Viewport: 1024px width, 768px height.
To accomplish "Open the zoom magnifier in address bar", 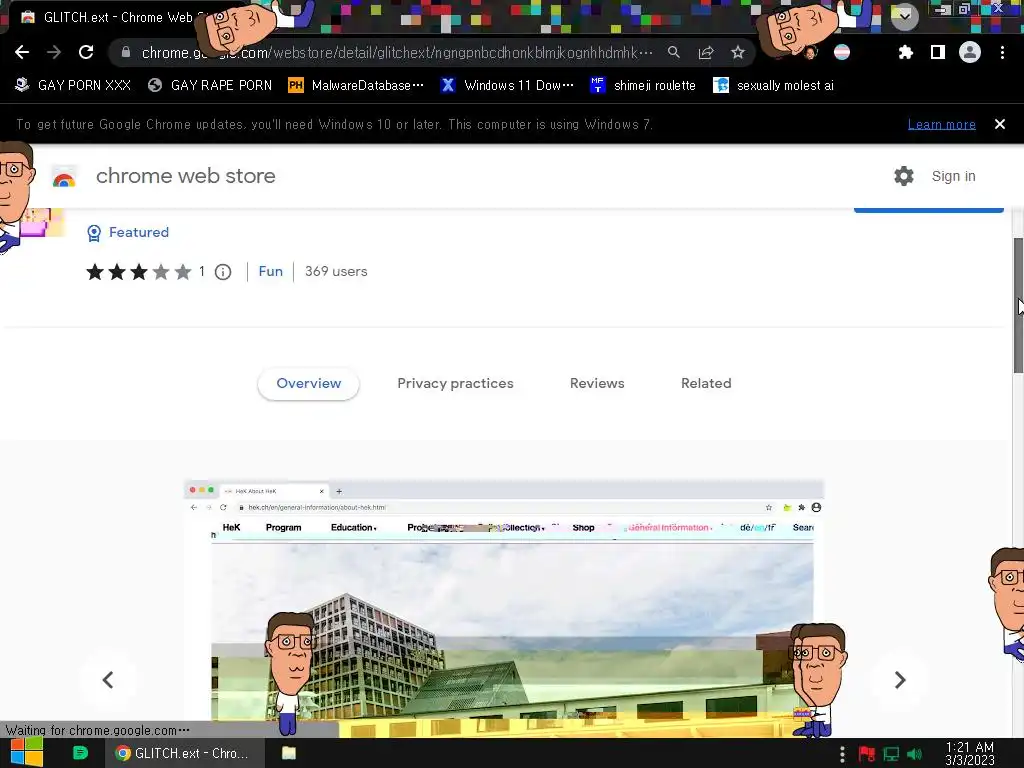I will [674, 52].
